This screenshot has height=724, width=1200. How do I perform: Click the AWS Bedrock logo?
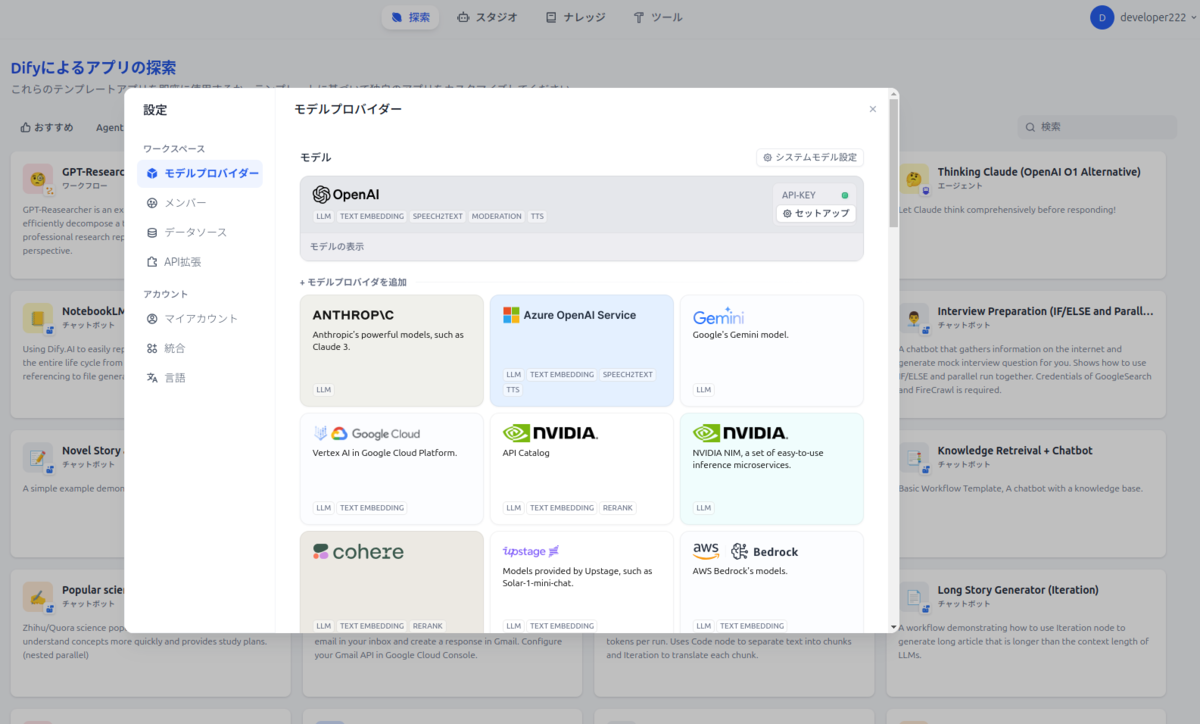click(745, 551)
